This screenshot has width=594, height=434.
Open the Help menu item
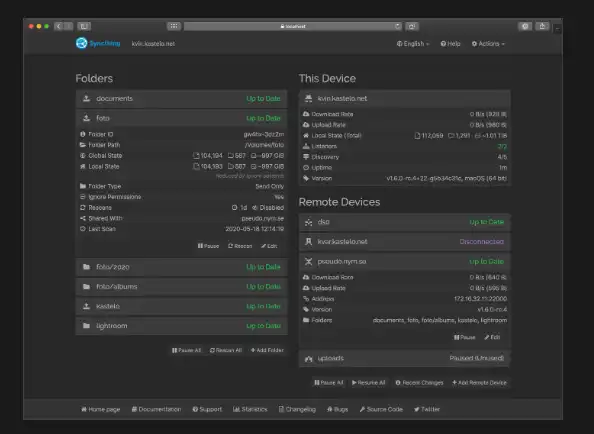[x=450, y=44]
